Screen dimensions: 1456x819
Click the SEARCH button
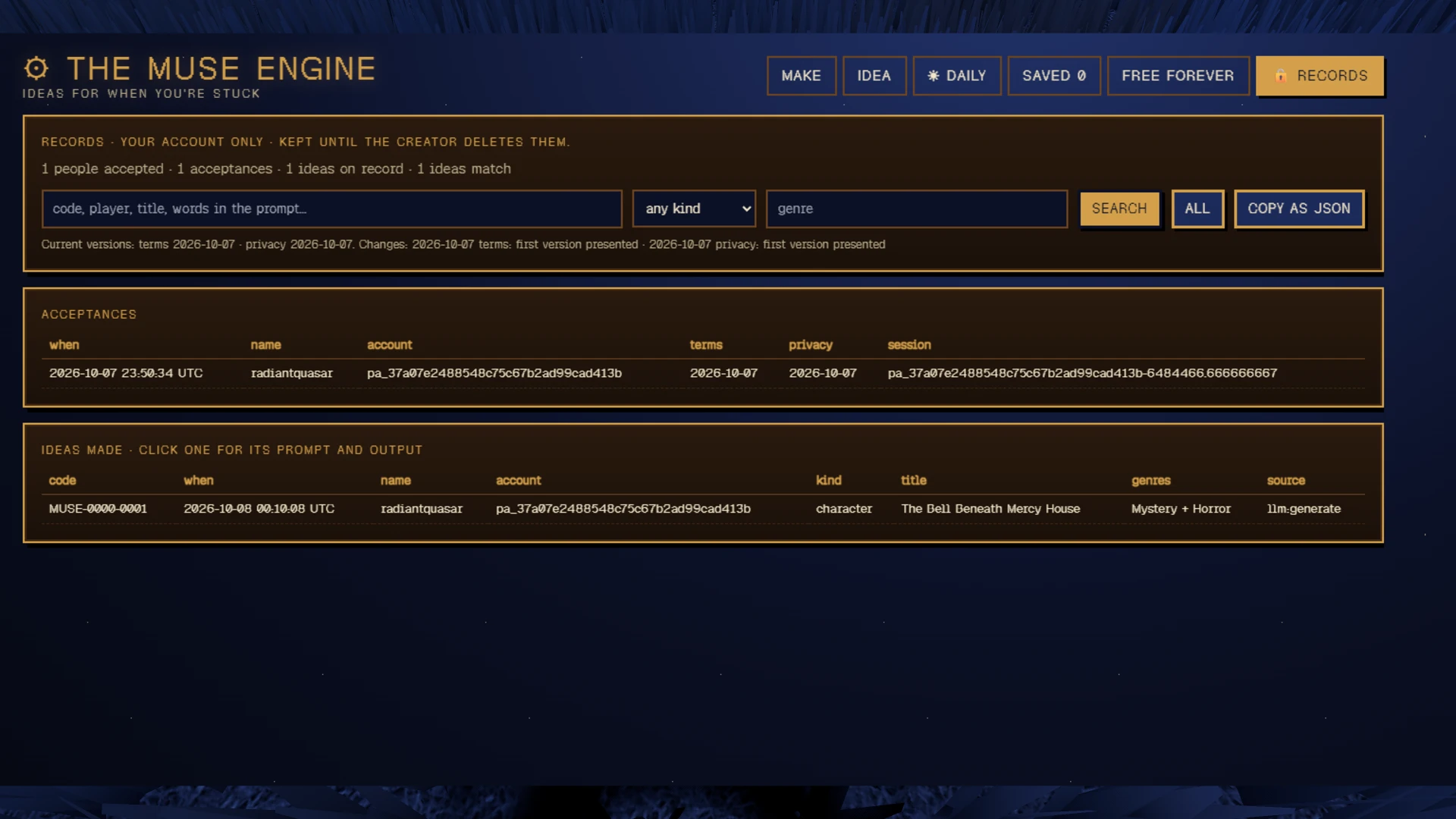[x=1119, y=209]
